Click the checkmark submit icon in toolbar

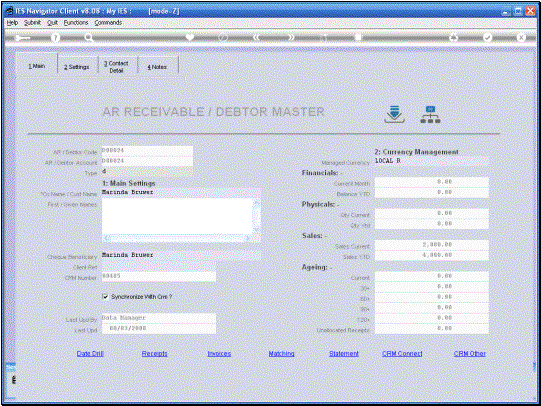(x=487, y=37)
